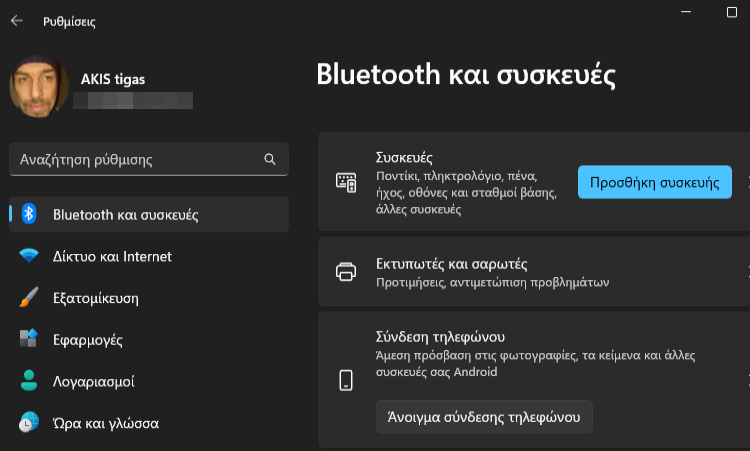Open the Συσκευές section title
The height and width of the screenshot is (451, 750).
pos(404,157)
